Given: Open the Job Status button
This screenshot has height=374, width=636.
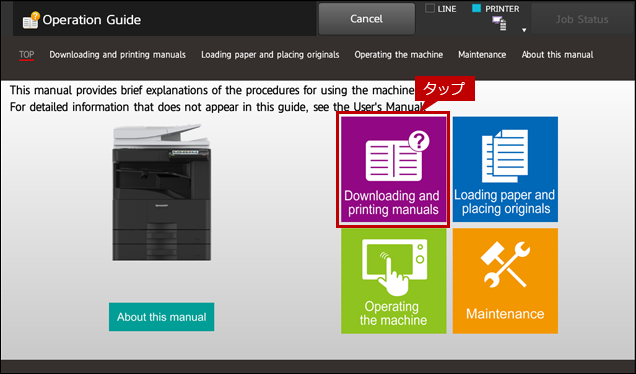Looking at the screenshot, I should click(582, 19).
